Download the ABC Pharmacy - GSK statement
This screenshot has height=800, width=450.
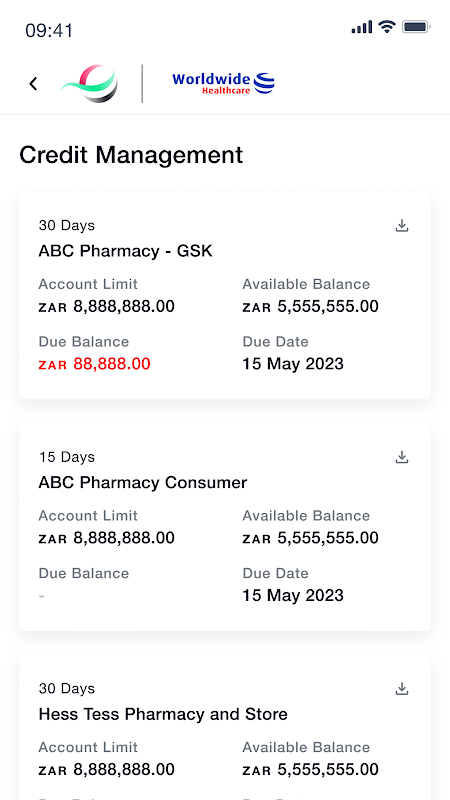[x=402, y=226]
